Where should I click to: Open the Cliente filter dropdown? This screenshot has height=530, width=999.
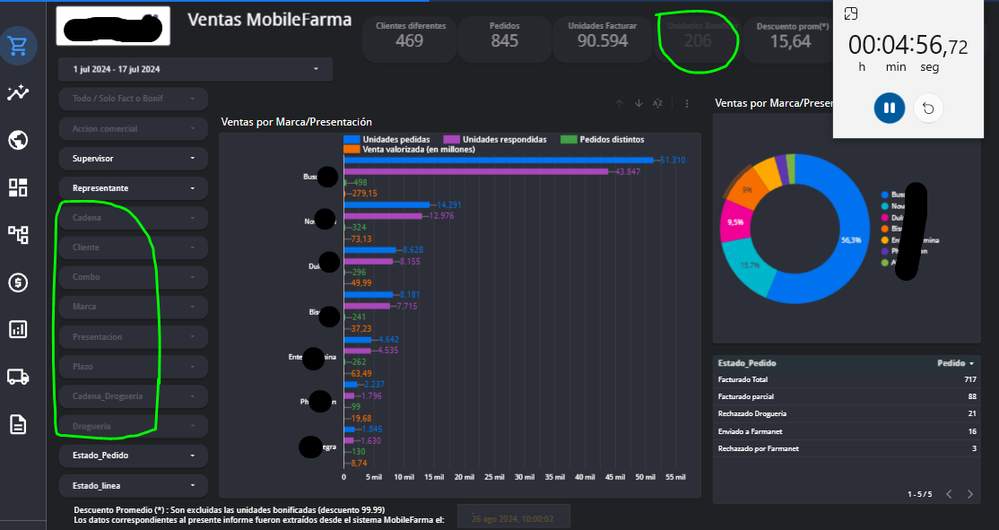(133, 248)
